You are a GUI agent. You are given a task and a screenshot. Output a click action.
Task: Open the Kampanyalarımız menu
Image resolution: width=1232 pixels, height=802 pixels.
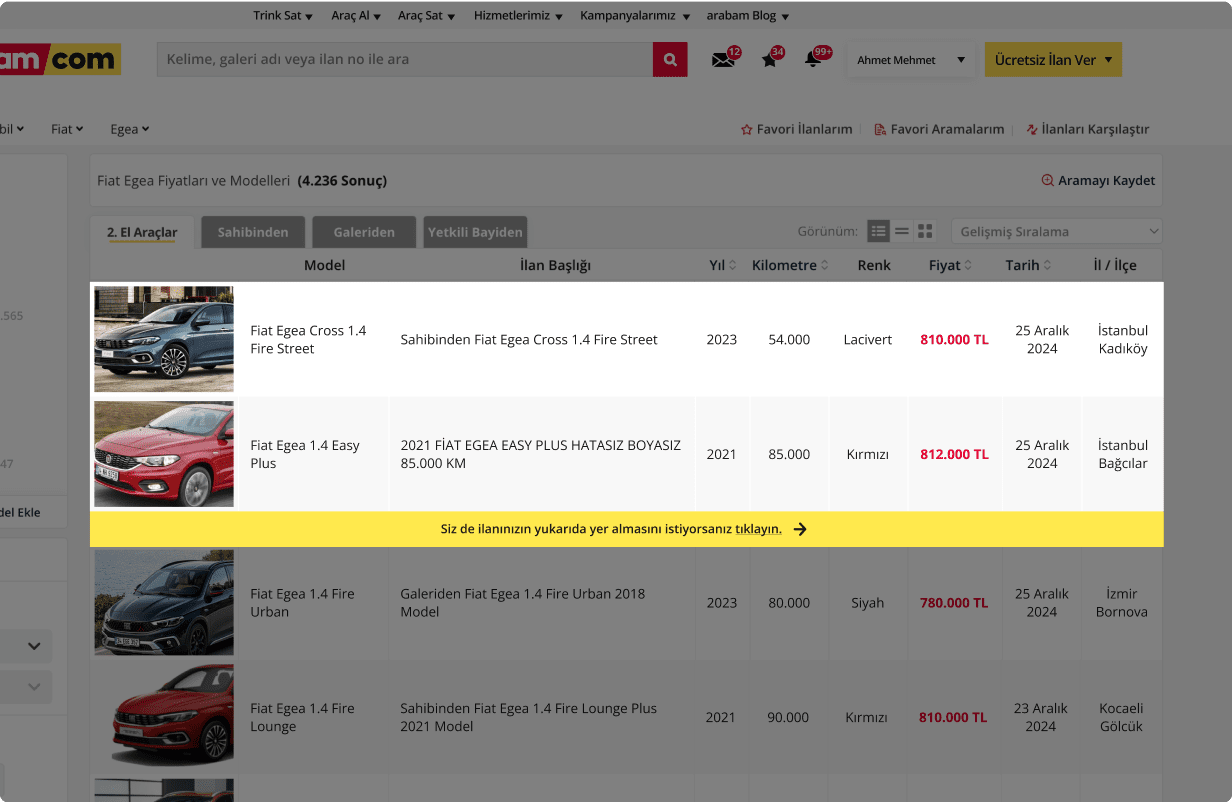[635, 16]
